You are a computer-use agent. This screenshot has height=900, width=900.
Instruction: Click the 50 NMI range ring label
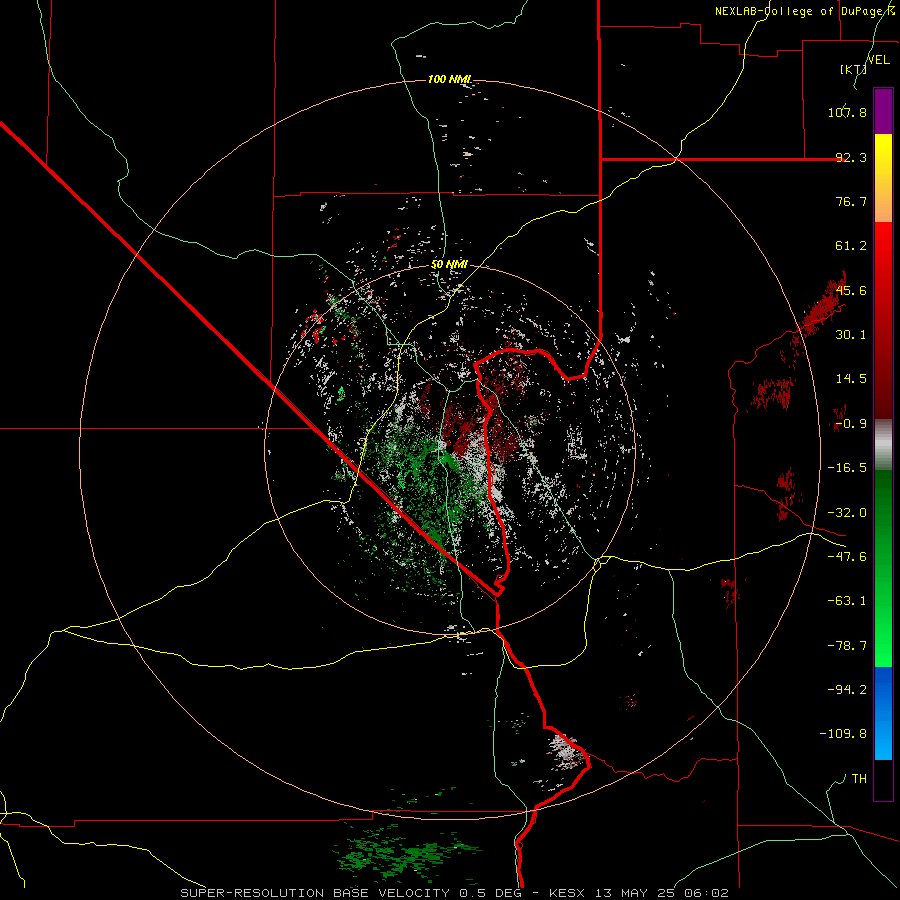[x=449, y=265]
